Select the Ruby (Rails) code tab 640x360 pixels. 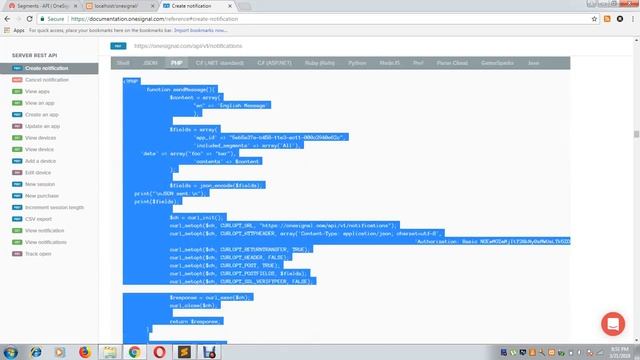pyautogui.click(x=320, y=63)
